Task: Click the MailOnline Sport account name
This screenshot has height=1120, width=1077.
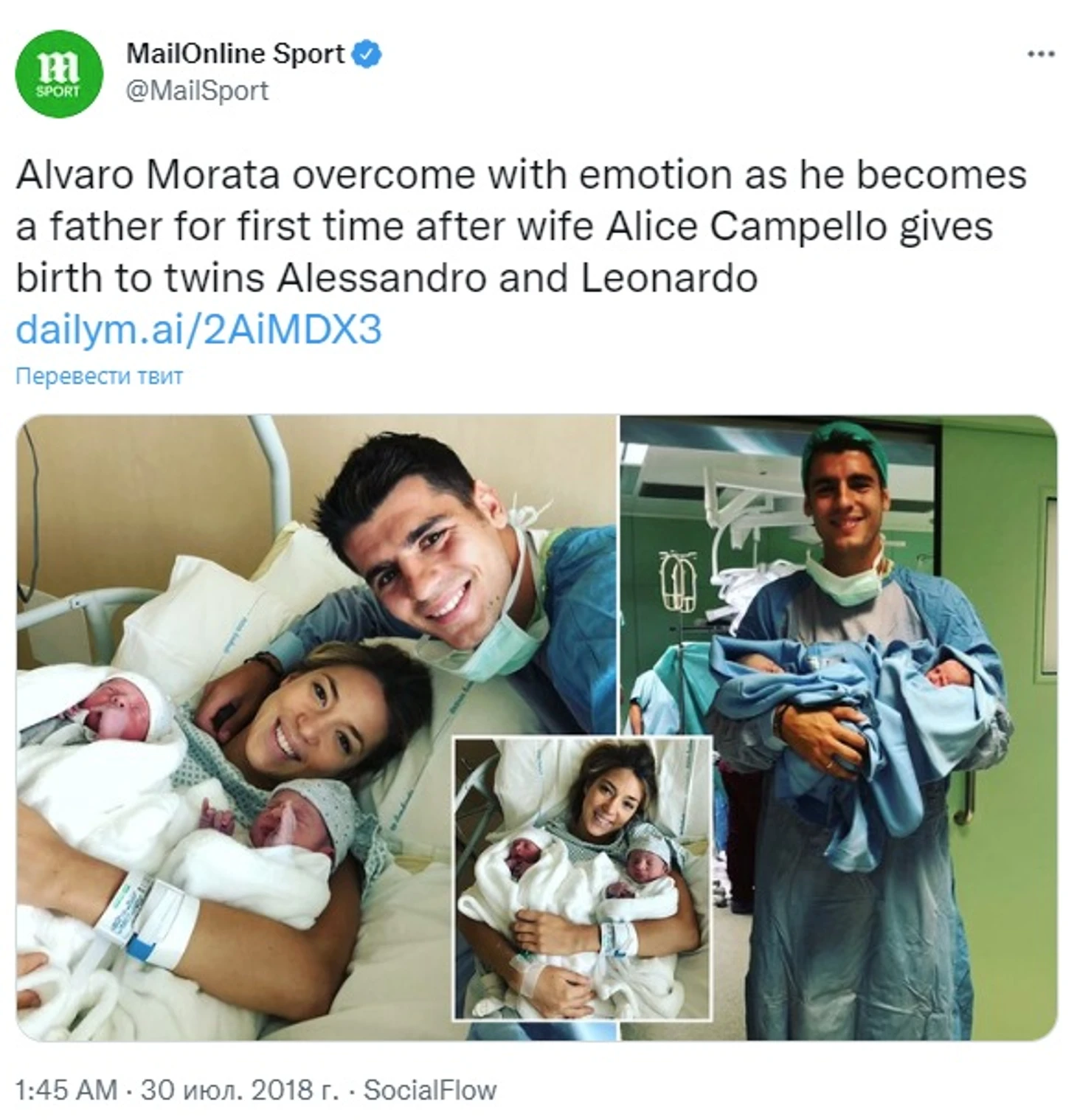Action: pyautogui.click(x=235, y=54)
